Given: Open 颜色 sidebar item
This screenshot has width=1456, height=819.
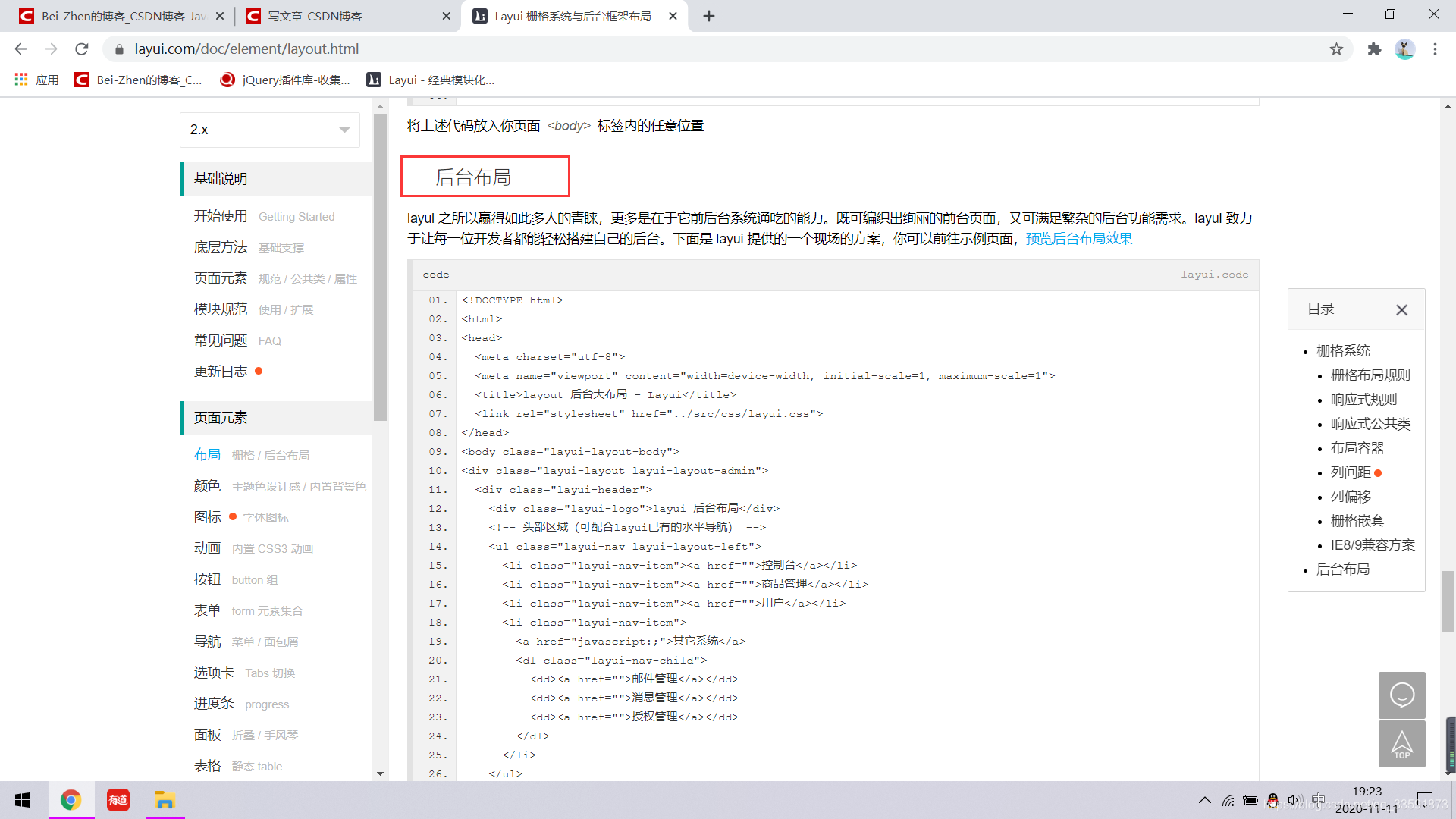Looking at the screenshot, I should click(280, 486).
